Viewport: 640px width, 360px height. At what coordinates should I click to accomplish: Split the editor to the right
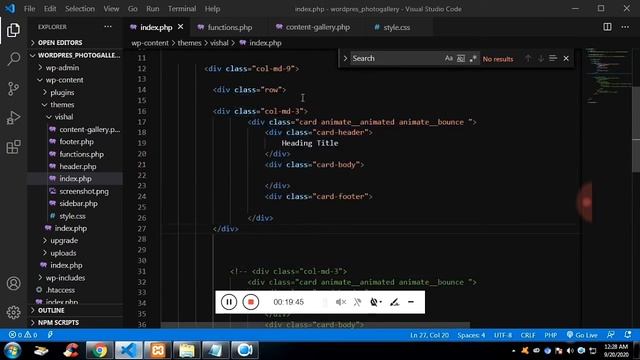pyautogui.click(x=607, y=27)
